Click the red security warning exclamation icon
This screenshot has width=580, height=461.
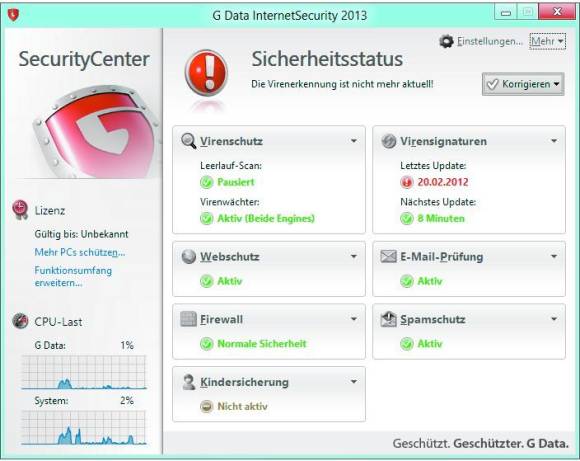(206, 73)
